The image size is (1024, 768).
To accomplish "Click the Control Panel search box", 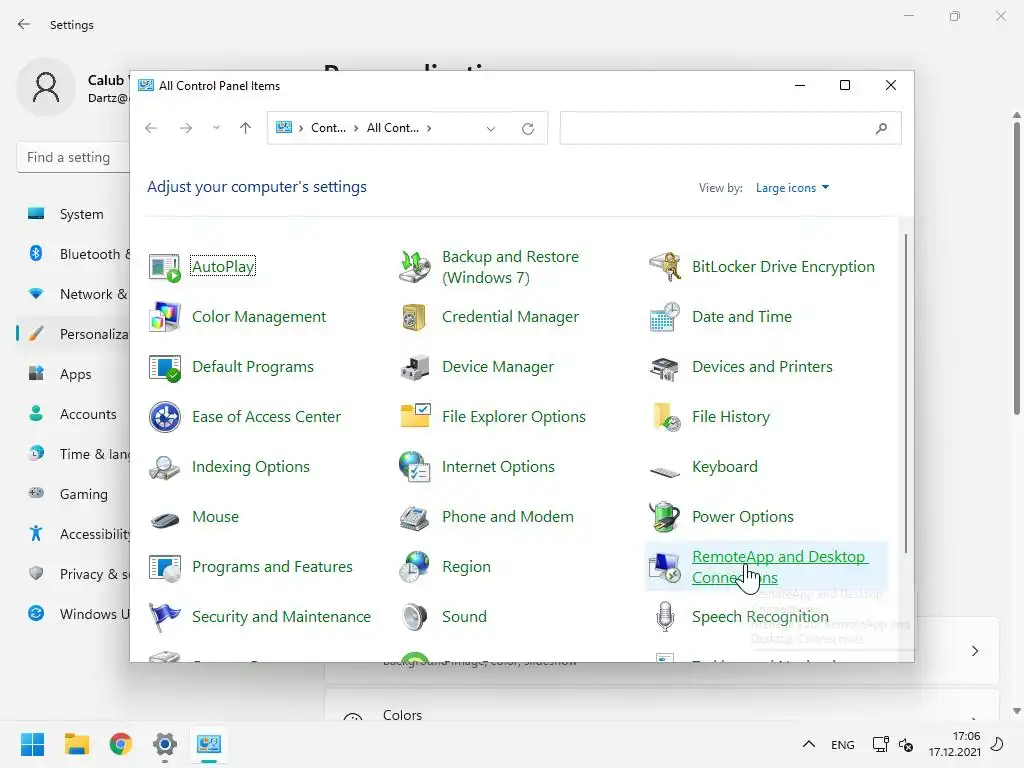I will (x=730, y=129).
